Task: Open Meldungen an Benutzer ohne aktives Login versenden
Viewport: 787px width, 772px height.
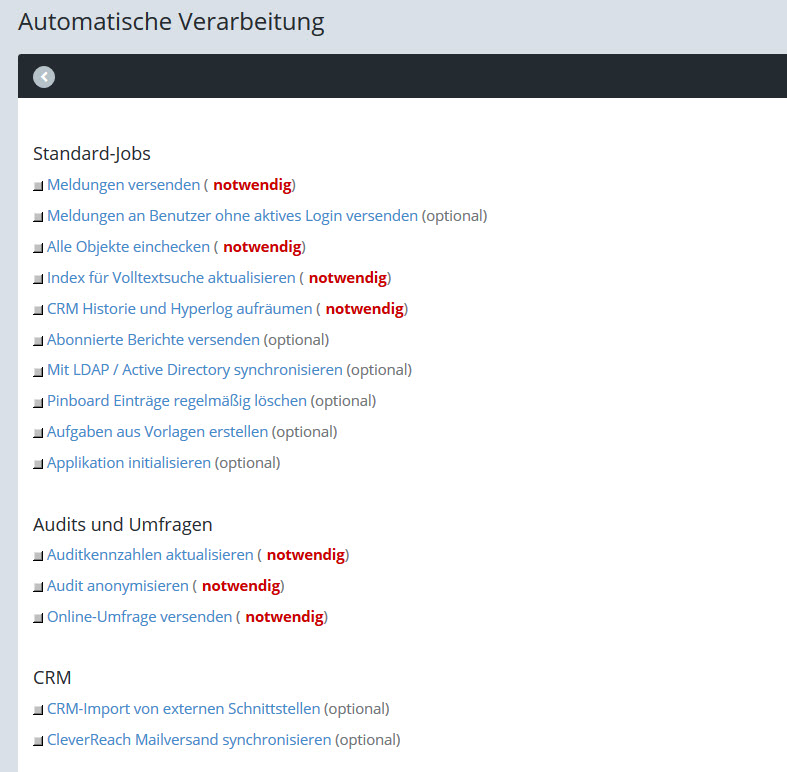Action: pyautogui.click(x=232, y=216)
